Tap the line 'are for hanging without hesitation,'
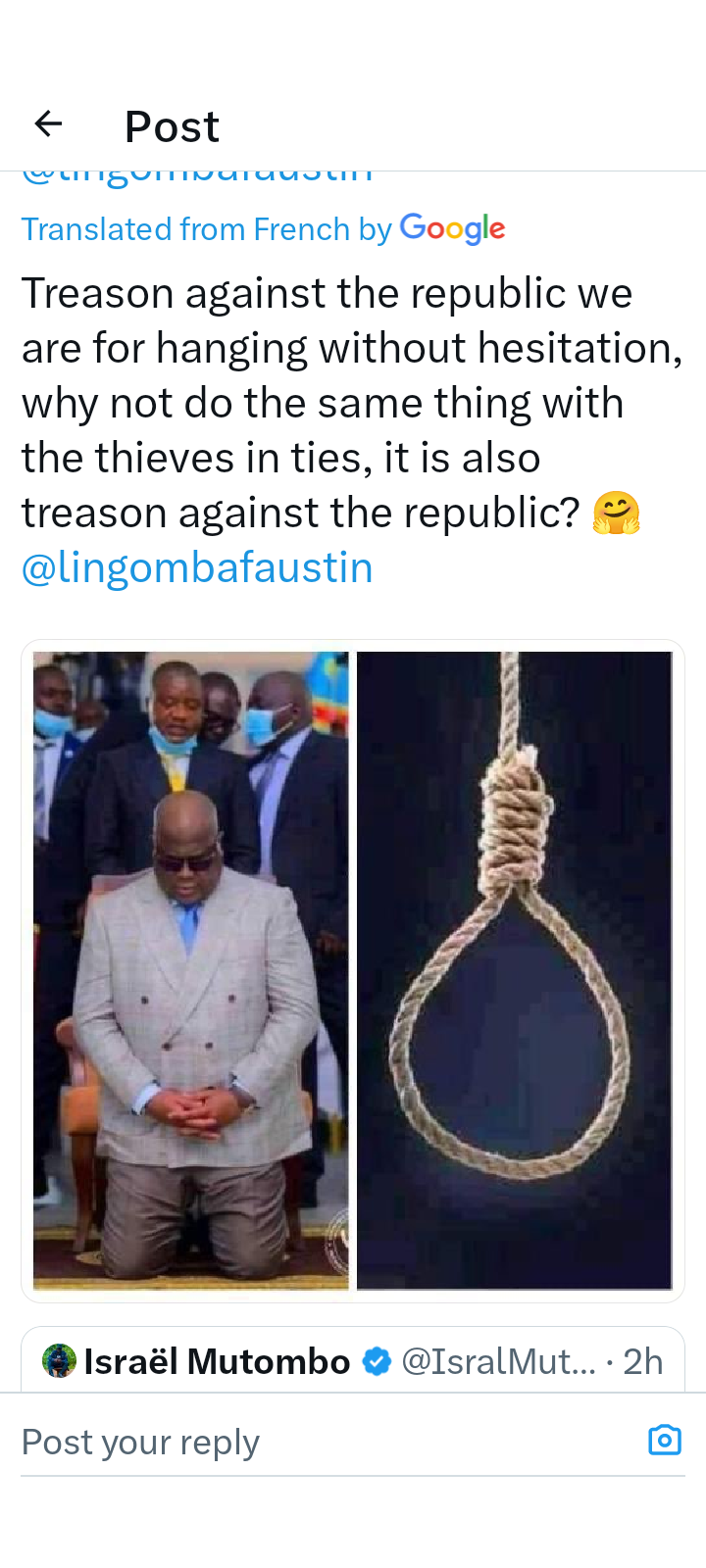The width and height of the screenshot is (706, 1568). pyautogui.click(x=352, y=348)
